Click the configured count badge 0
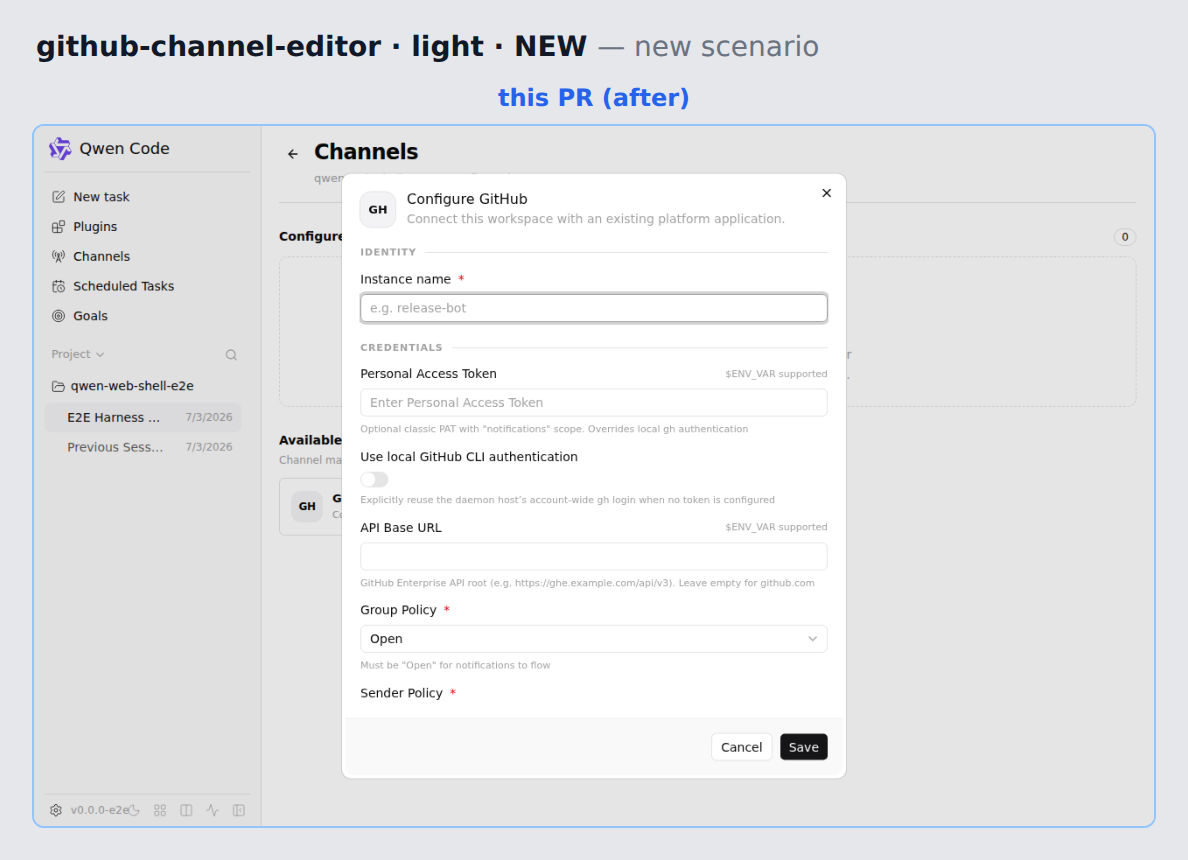 point(1124,237)
